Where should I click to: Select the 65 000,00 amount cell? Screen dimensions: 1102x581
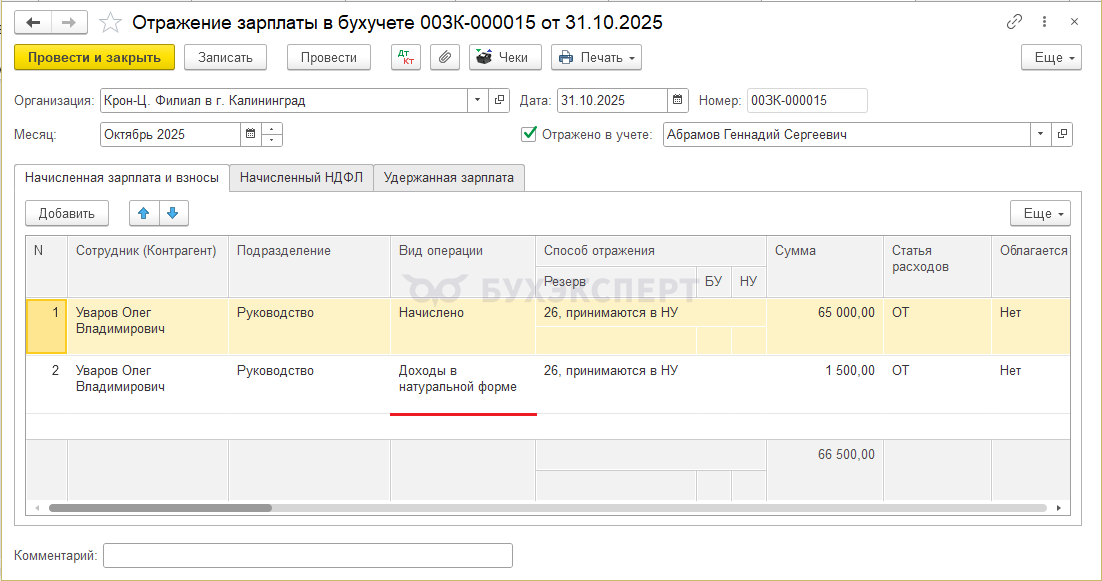point(824,326)
